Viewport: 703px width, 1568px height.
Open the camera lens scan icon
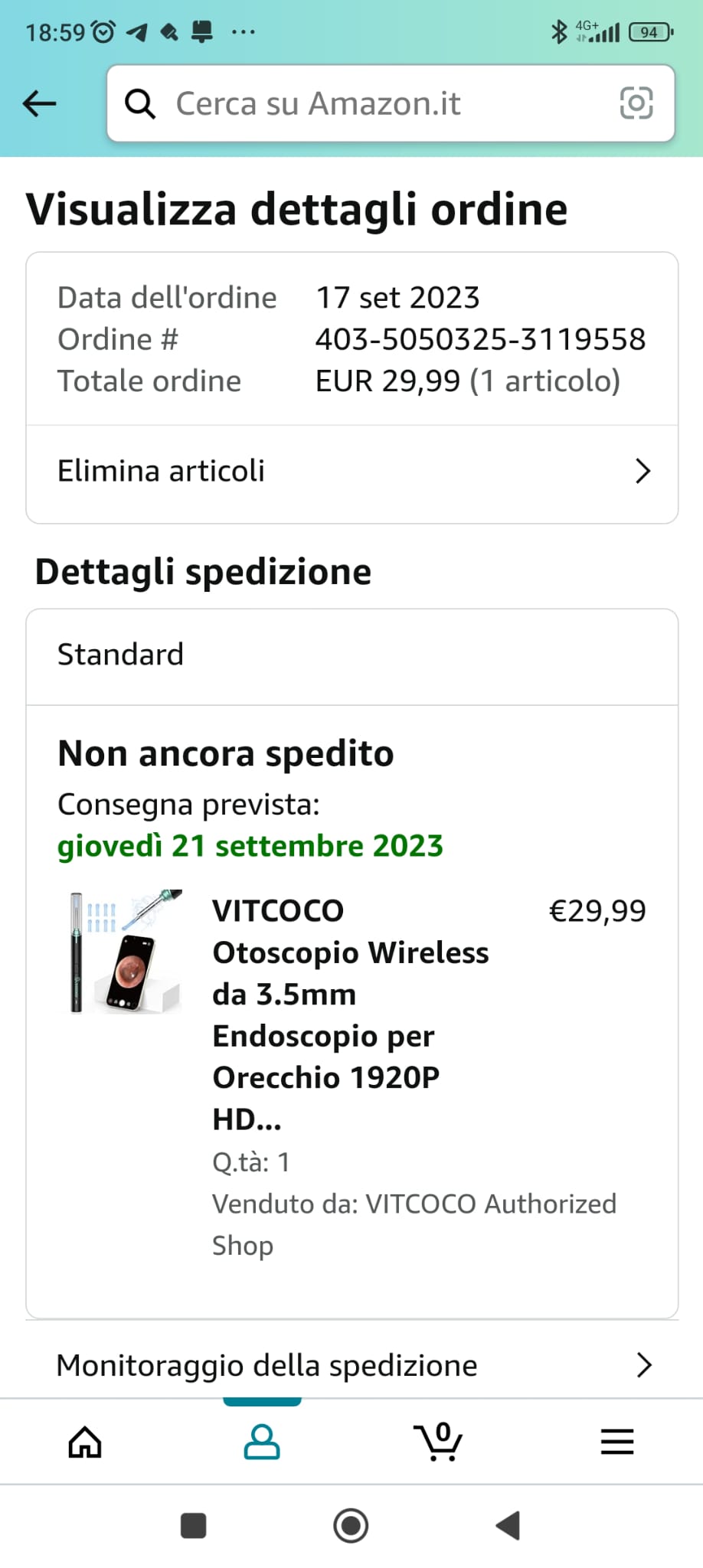coord(636,103)
